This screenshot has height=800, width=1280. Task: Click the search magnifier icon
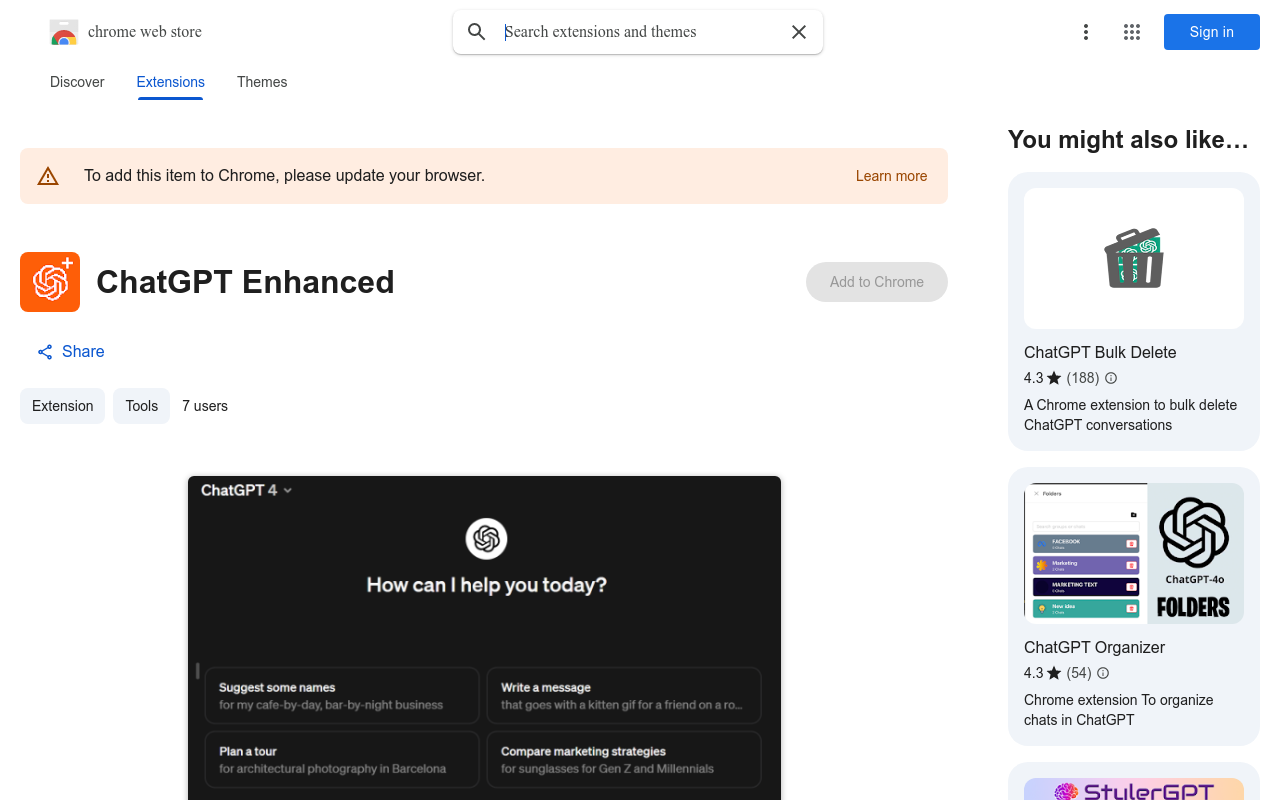coord(477,32)
